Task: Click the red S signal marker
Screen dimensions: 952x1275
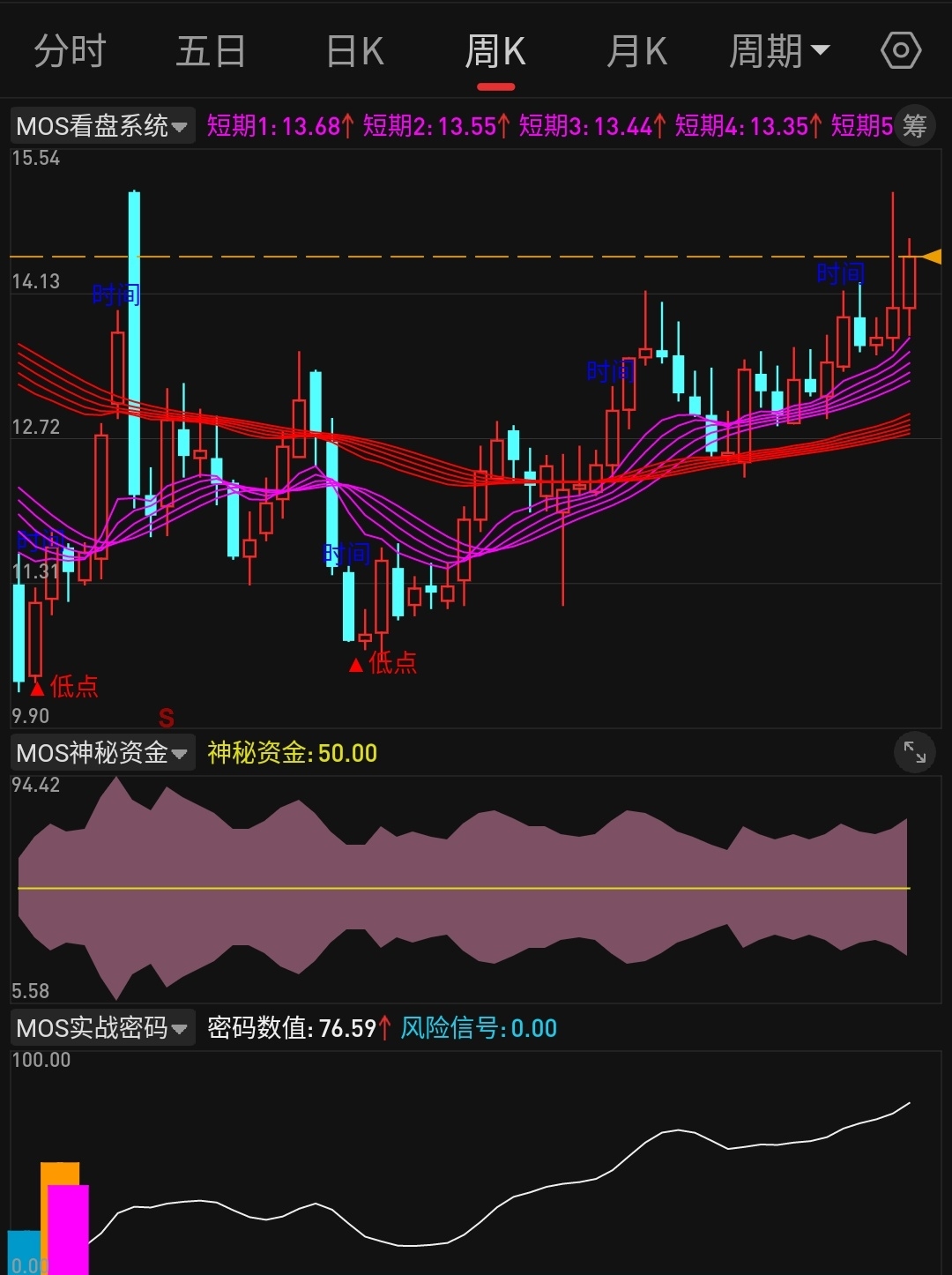Action: 166,718
